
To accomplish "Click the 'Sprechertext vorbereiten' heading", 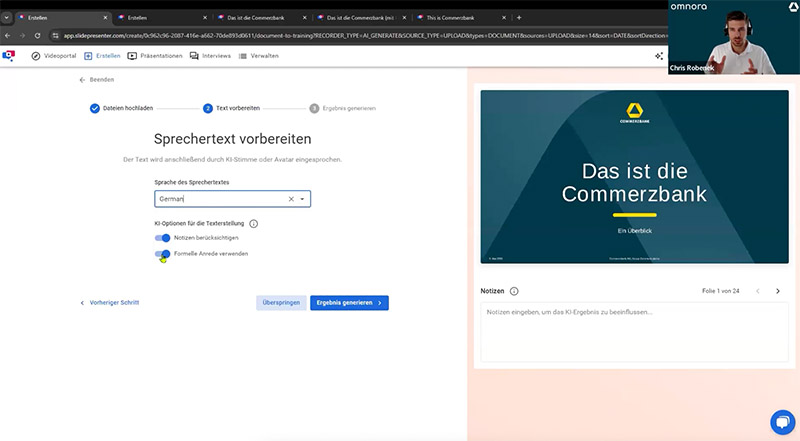I will (232, 139).
